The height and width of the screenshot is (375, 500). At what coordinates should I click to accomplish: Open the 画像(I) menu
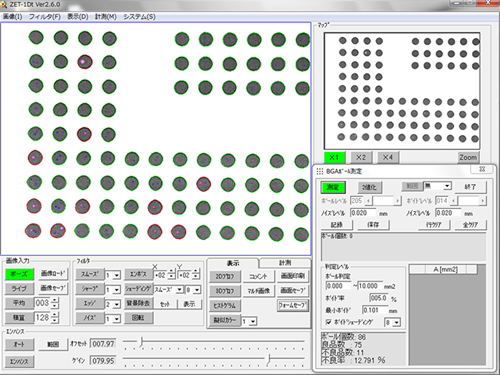12,17
